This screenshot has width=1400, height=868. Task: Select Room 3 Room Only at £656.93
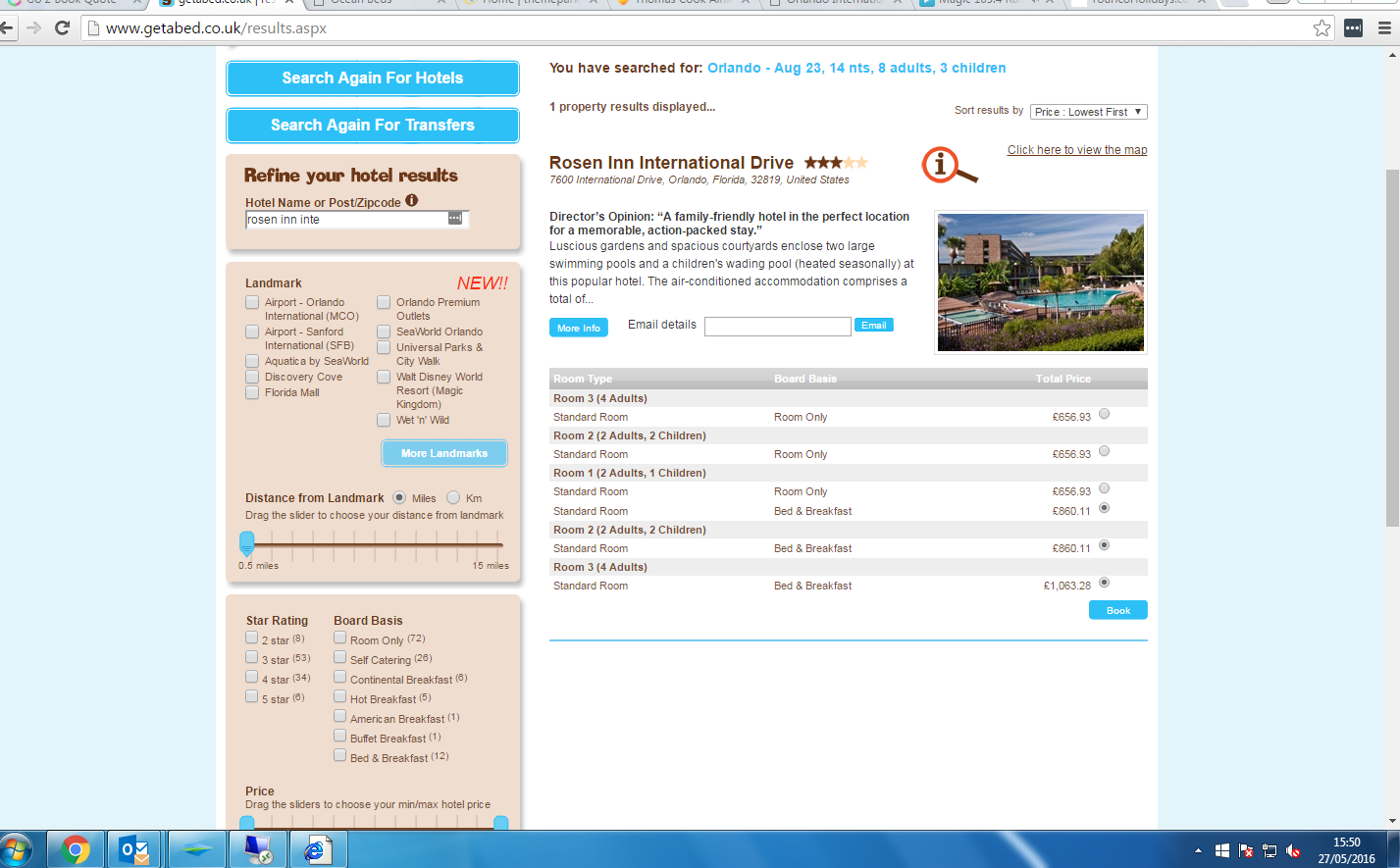1104,414
